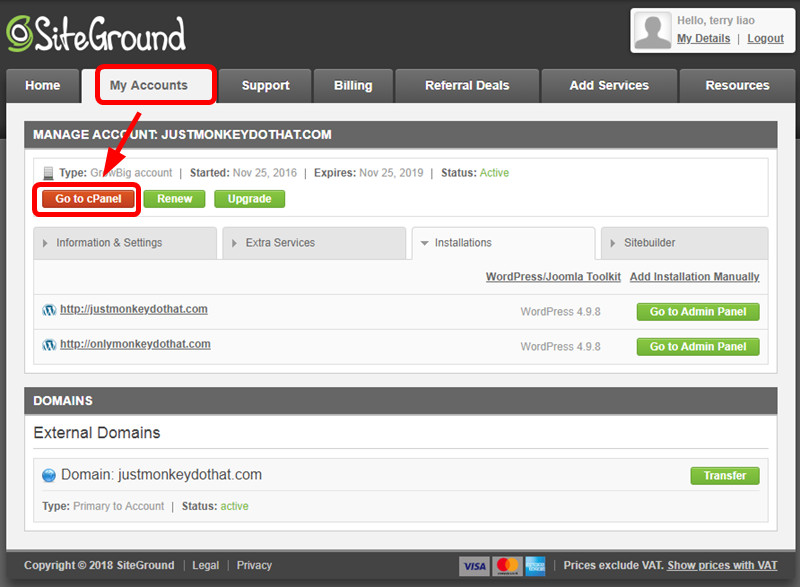Click the globe icon next to Domain
This screenshot has width=800, height=587.
pos(49,475)
